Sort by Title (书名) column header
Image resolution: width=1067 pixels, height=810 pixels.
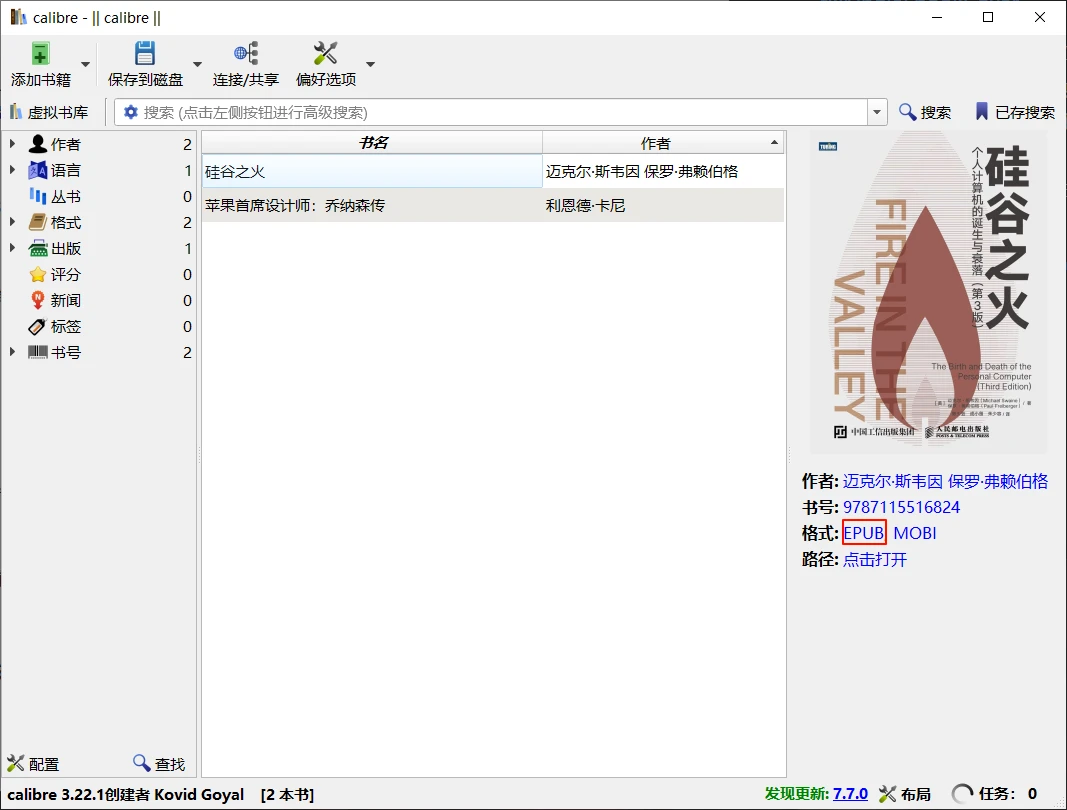point(372,143)
